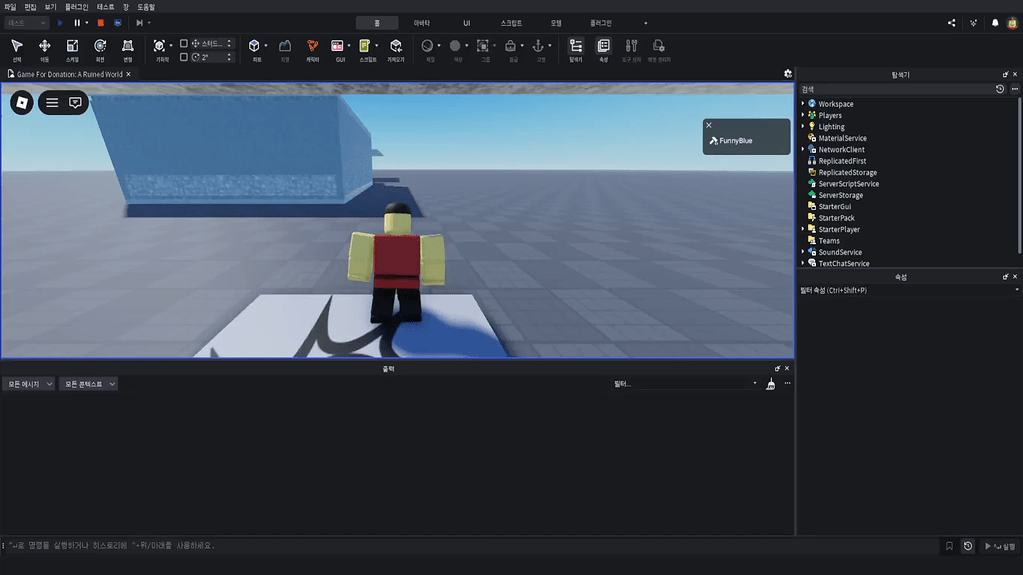This screenshot has width=1023, height=575.
Task: Click the Color (색상) circle icon
Action: click(455, 46)
